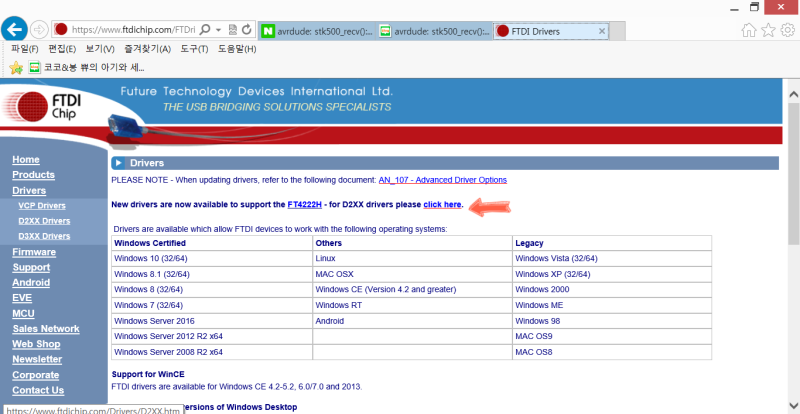The width and height of the screenshot is (800, 414).
Task: Click the blue arrow icon beside Drivers heading
Action: pos(118,163)
